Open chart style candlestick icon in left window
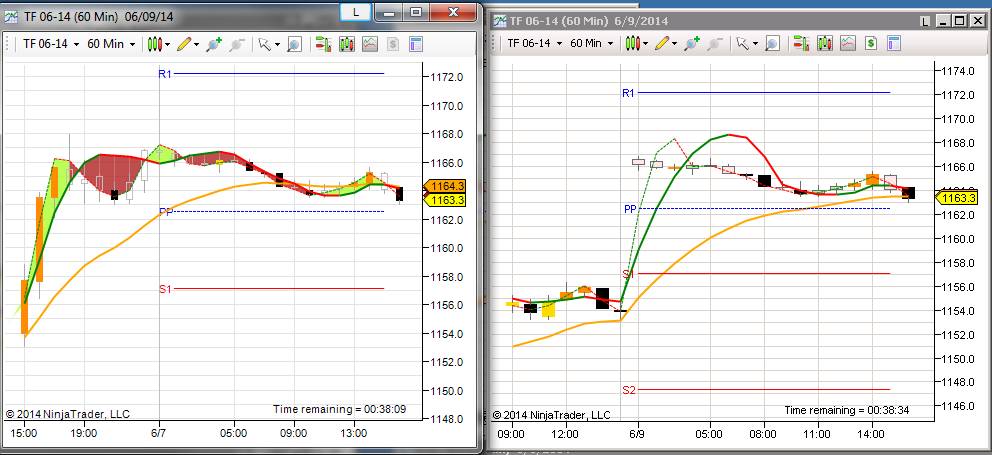The height and width of the screenshot is (455, 992). 154,44
